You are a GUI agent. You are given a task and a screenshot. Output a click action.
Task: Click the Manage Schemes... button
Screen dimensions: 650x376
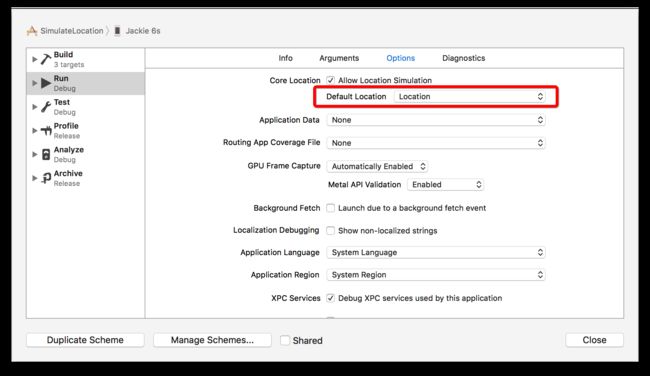pos(212,340)
